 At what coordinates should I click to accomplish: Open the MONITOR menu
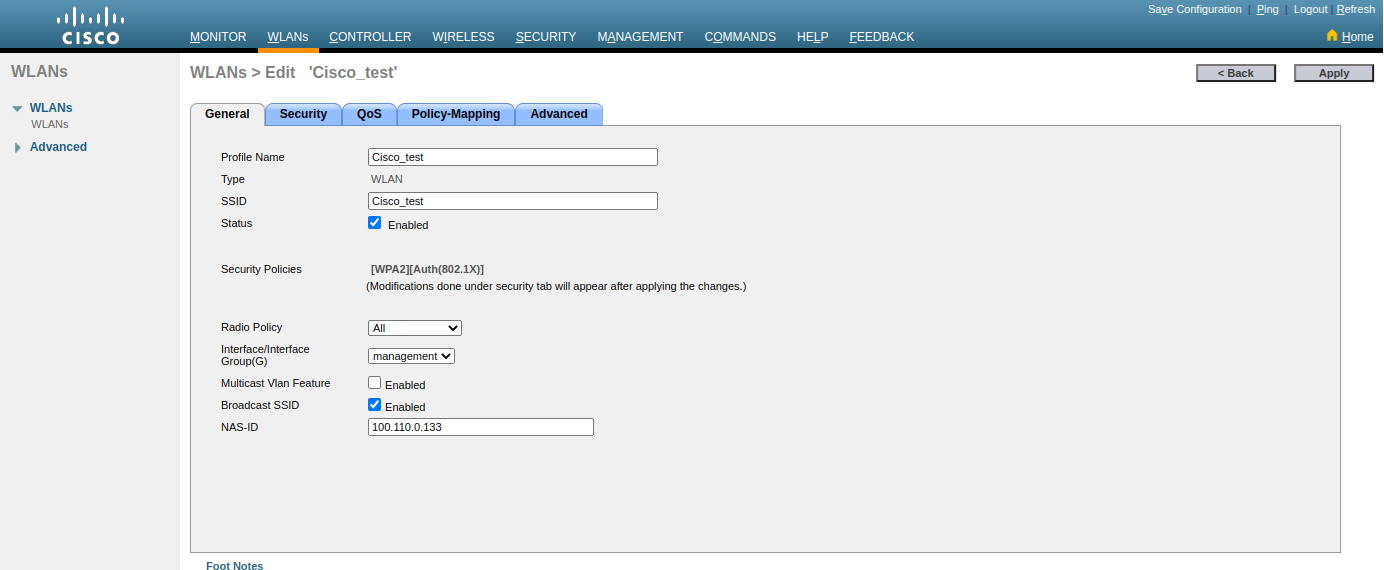tap(218, 37)
